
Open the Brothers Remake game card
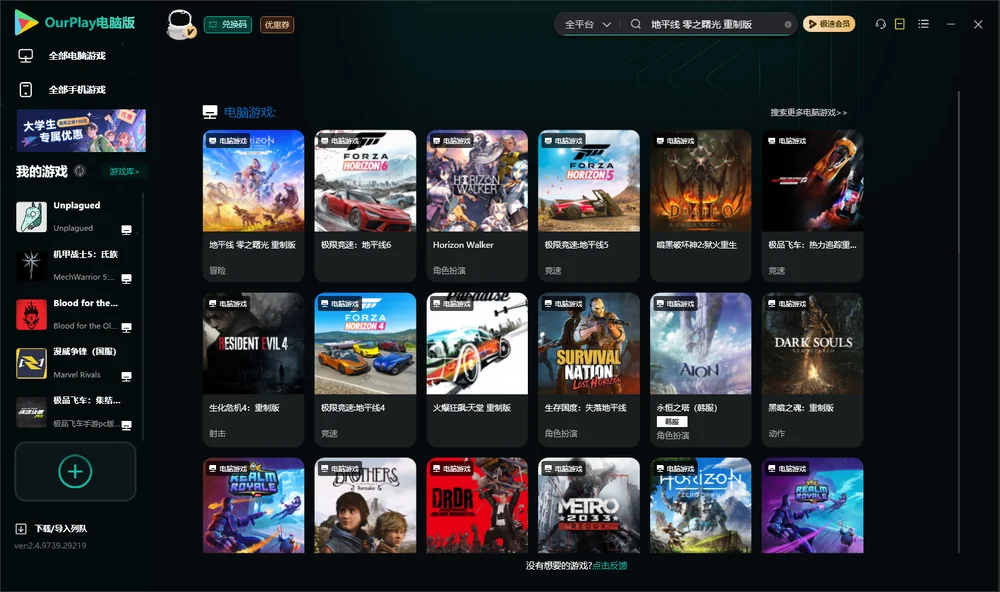click(x=365, y=505)
